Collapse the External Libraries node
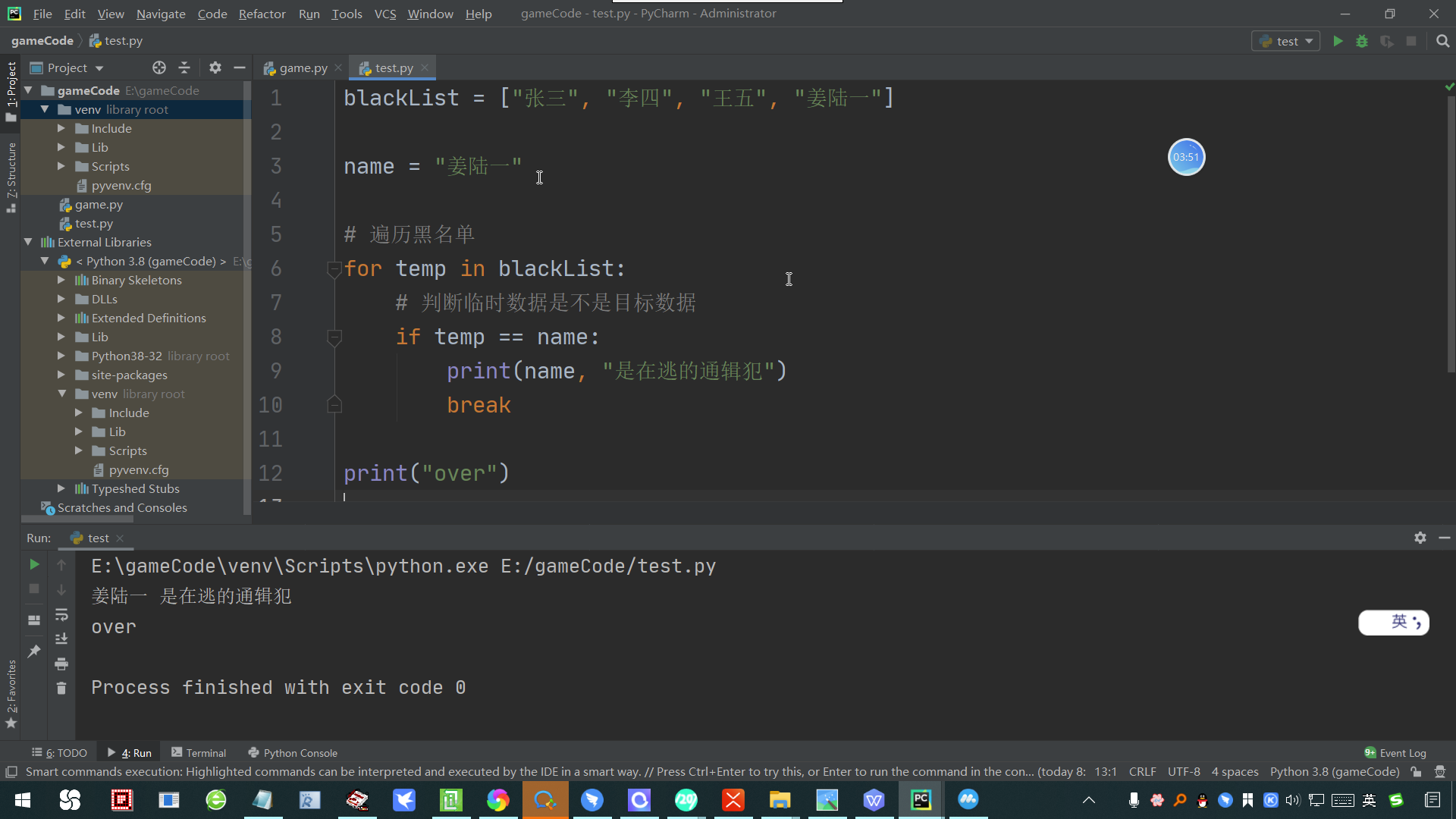 [28, 242]
